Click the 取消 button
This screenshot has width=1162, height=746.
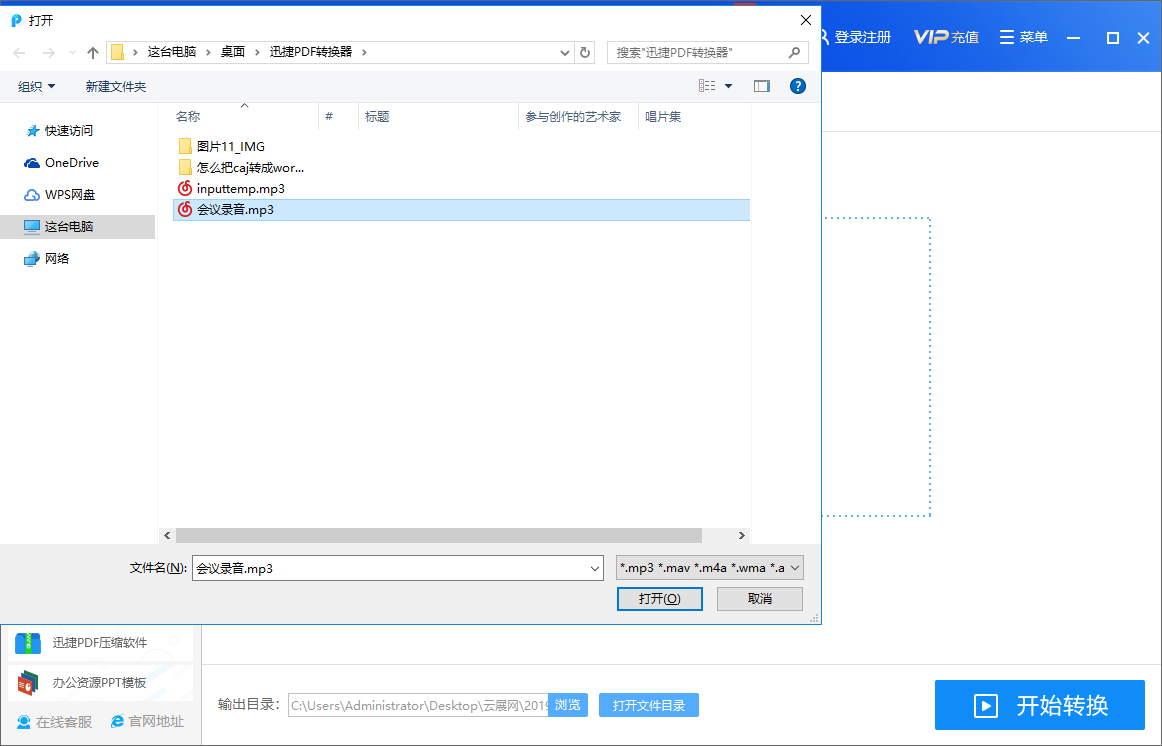(760, 599)
